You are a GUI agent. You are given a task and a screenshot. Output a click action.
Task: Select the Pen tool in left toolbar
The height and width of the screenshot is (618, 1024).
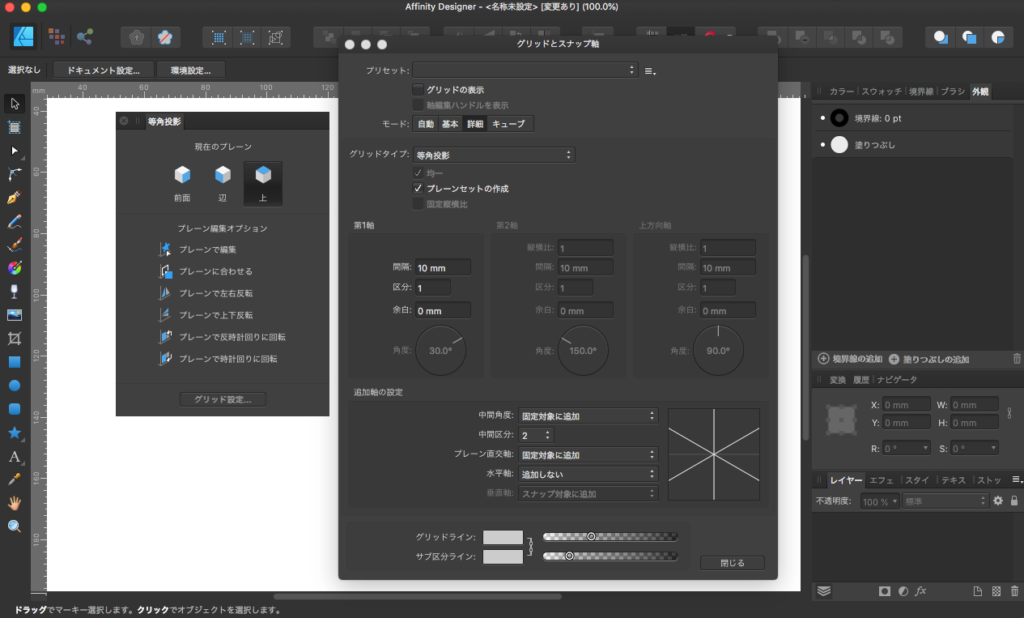(x=14, y=197)
